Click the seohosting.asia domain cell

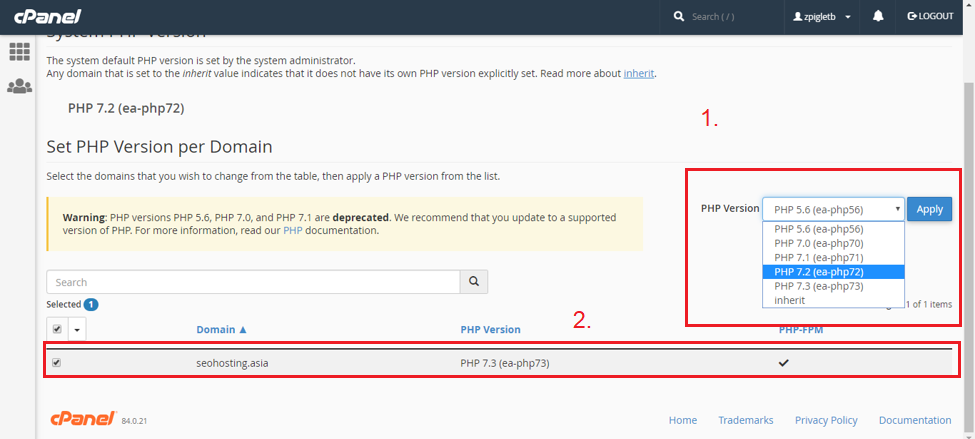point(232,363)
